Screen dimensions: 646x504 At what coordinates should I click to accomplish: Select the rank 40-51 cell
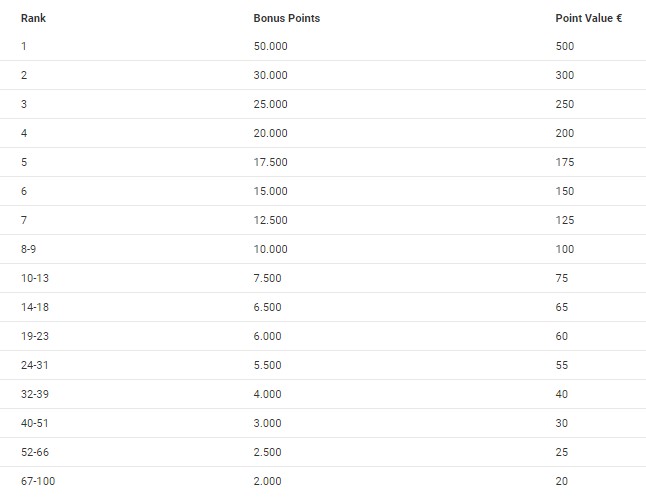tap(34, 423)
